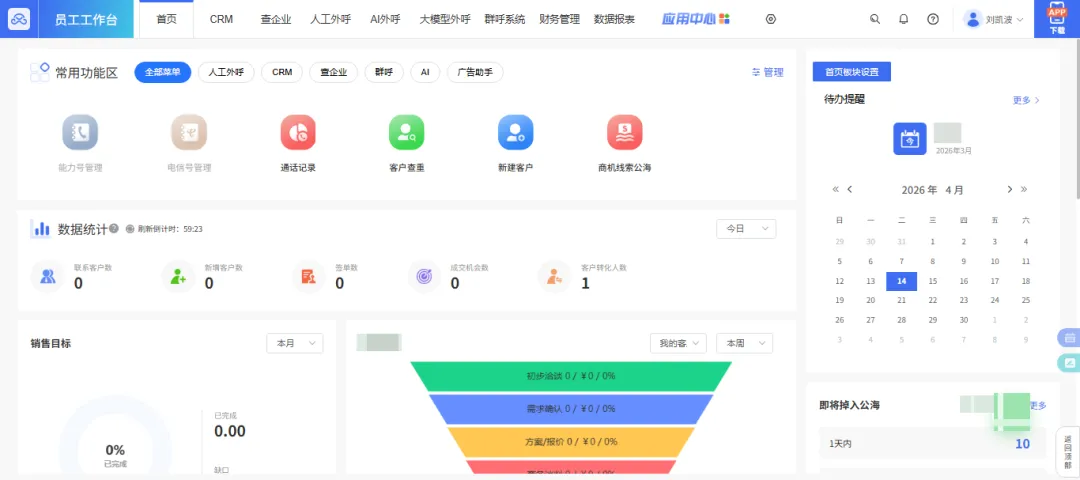Image resolution: width=1080 pixels, height=480 pixels.
Task: Open the AI外呼 menu
Action: click(x=385, y=19)
